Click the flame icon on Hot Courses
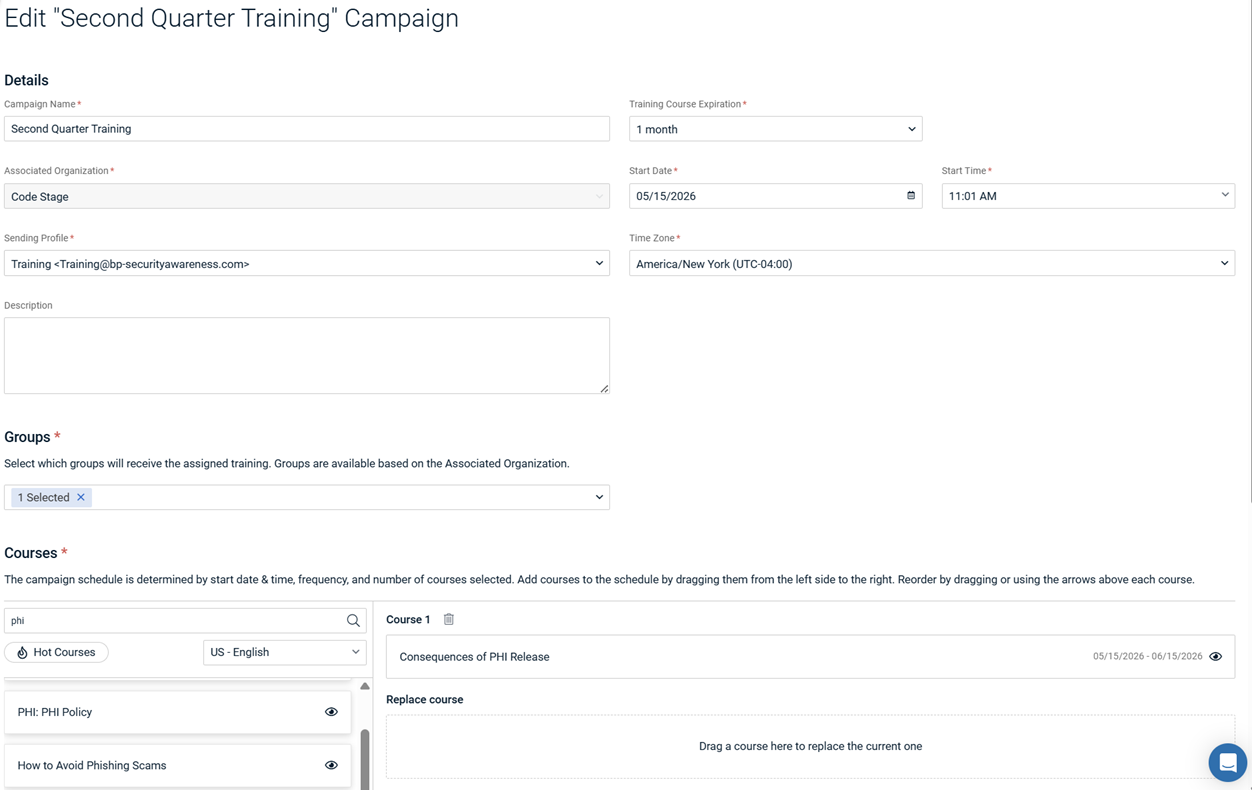The width and height of the screenshot is (1252, 790). click(x=22, y=652)
